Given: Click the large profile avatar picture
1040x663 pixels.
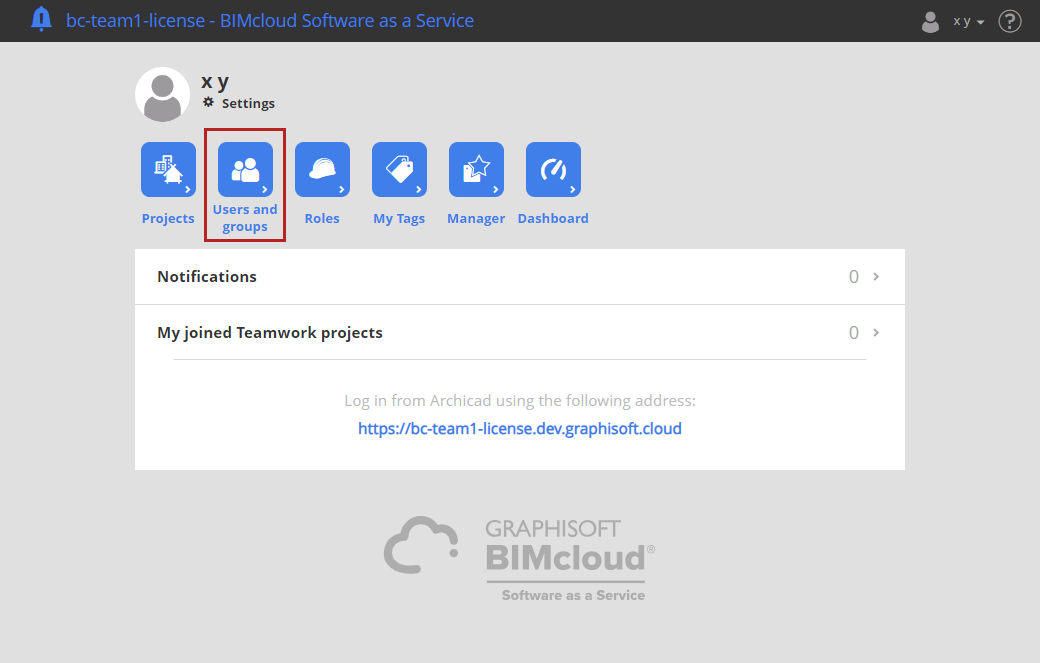Looking at the screenshot, I should tap(162, 94).
